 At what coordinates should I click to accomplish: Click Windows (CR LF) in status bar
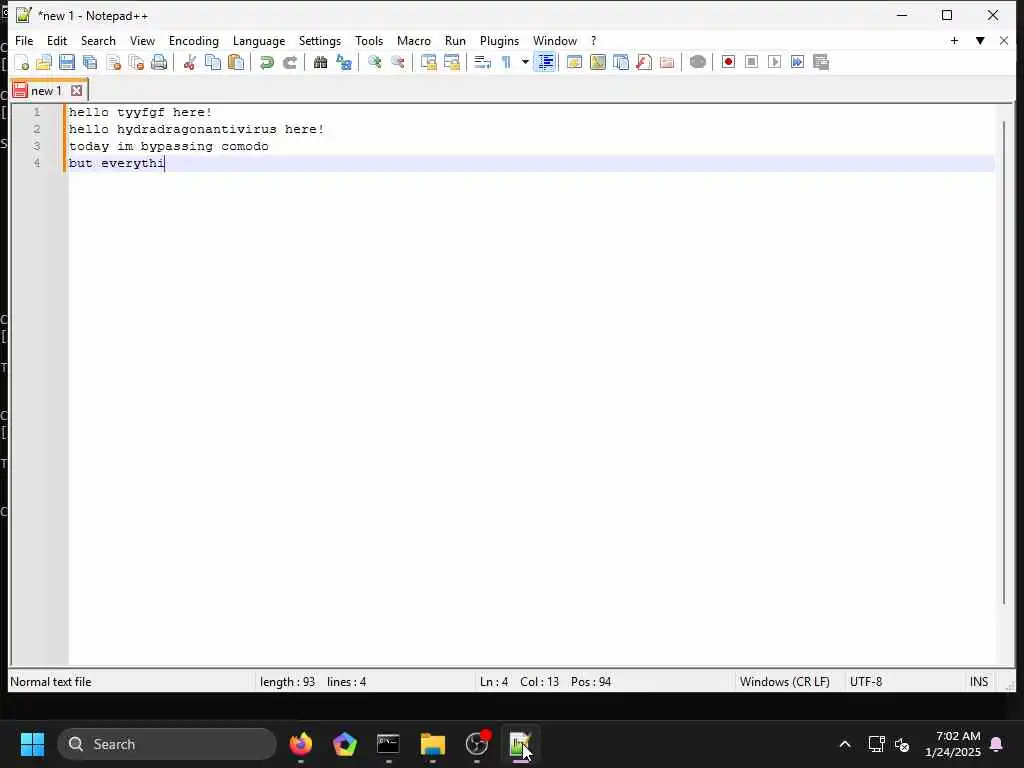tap(784, 682)
